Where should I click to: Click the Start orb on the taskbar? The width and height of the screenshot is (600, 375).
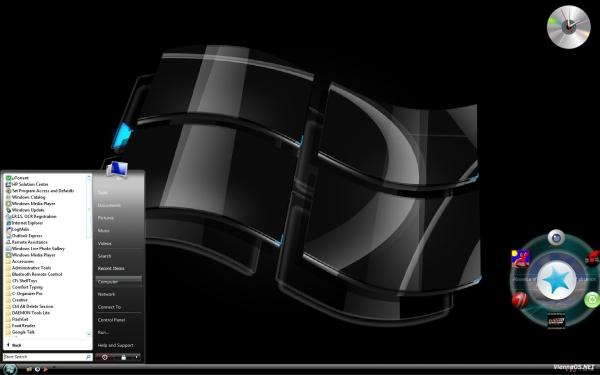click(10, 369)
